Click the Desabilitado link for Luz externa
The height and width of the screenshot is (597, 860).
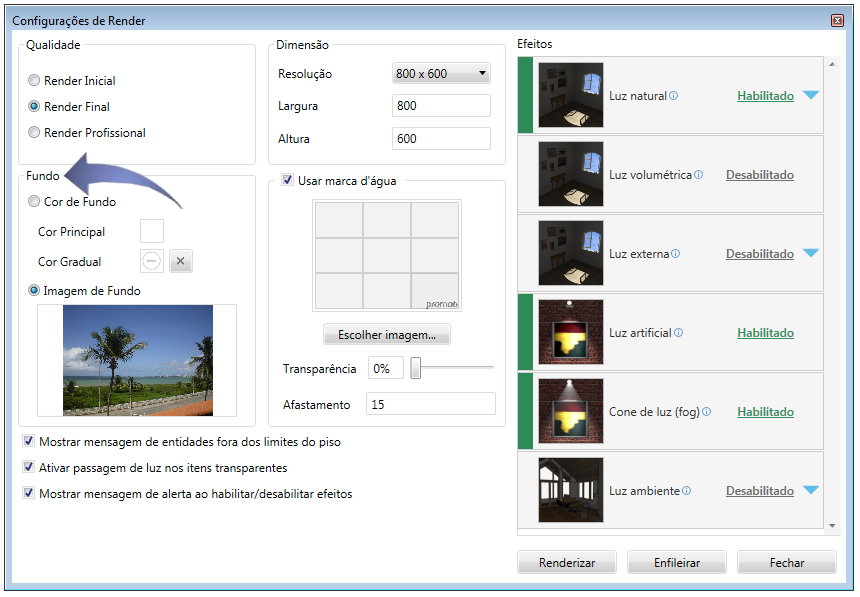pos(760,254)
